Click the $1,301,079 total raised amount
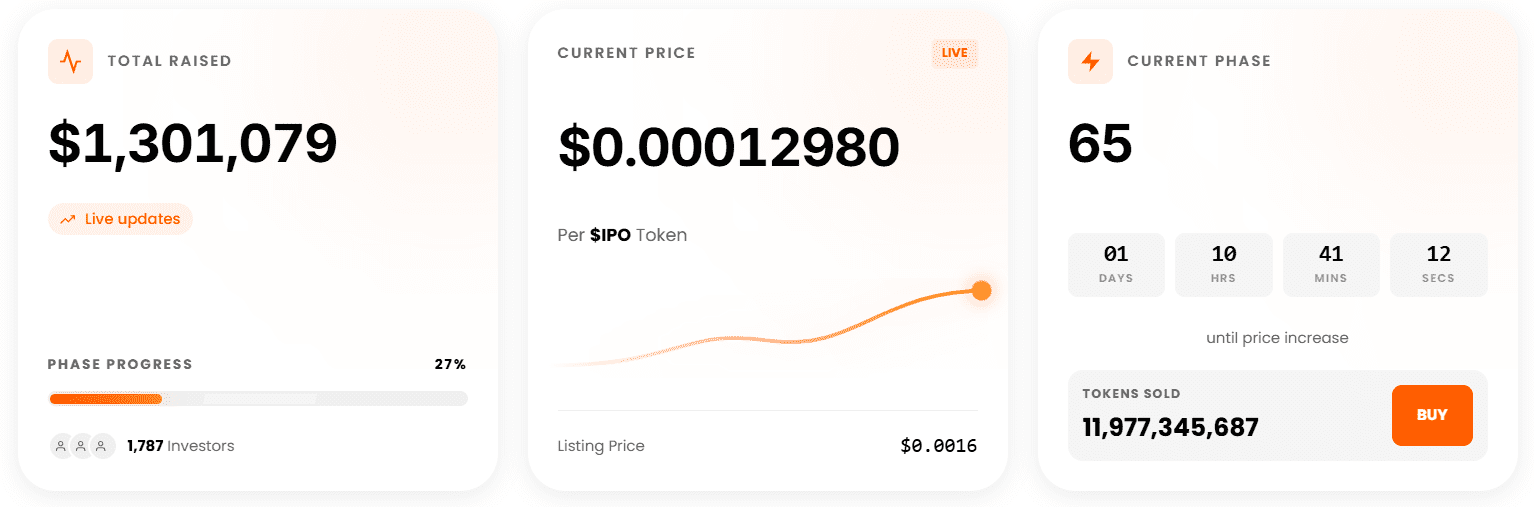Screen dimensions: 1534x507 pos(193,144)
